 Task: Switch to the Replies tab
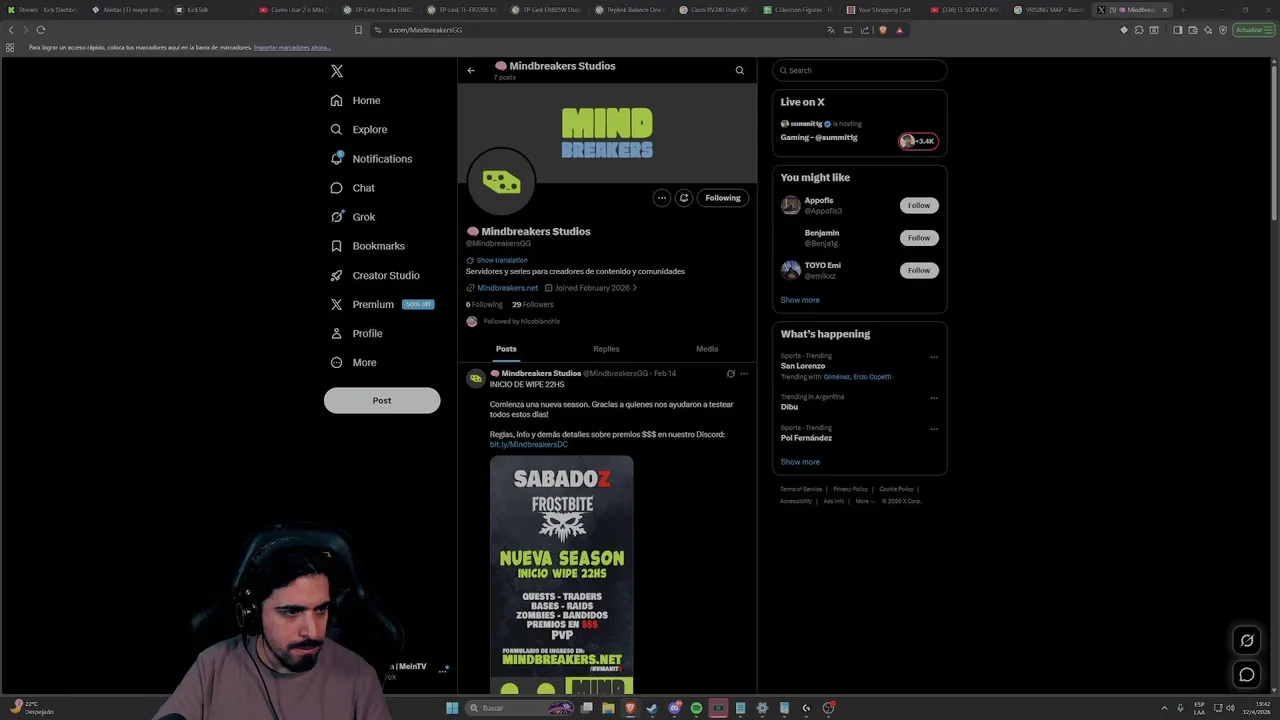tap(606, 349)
